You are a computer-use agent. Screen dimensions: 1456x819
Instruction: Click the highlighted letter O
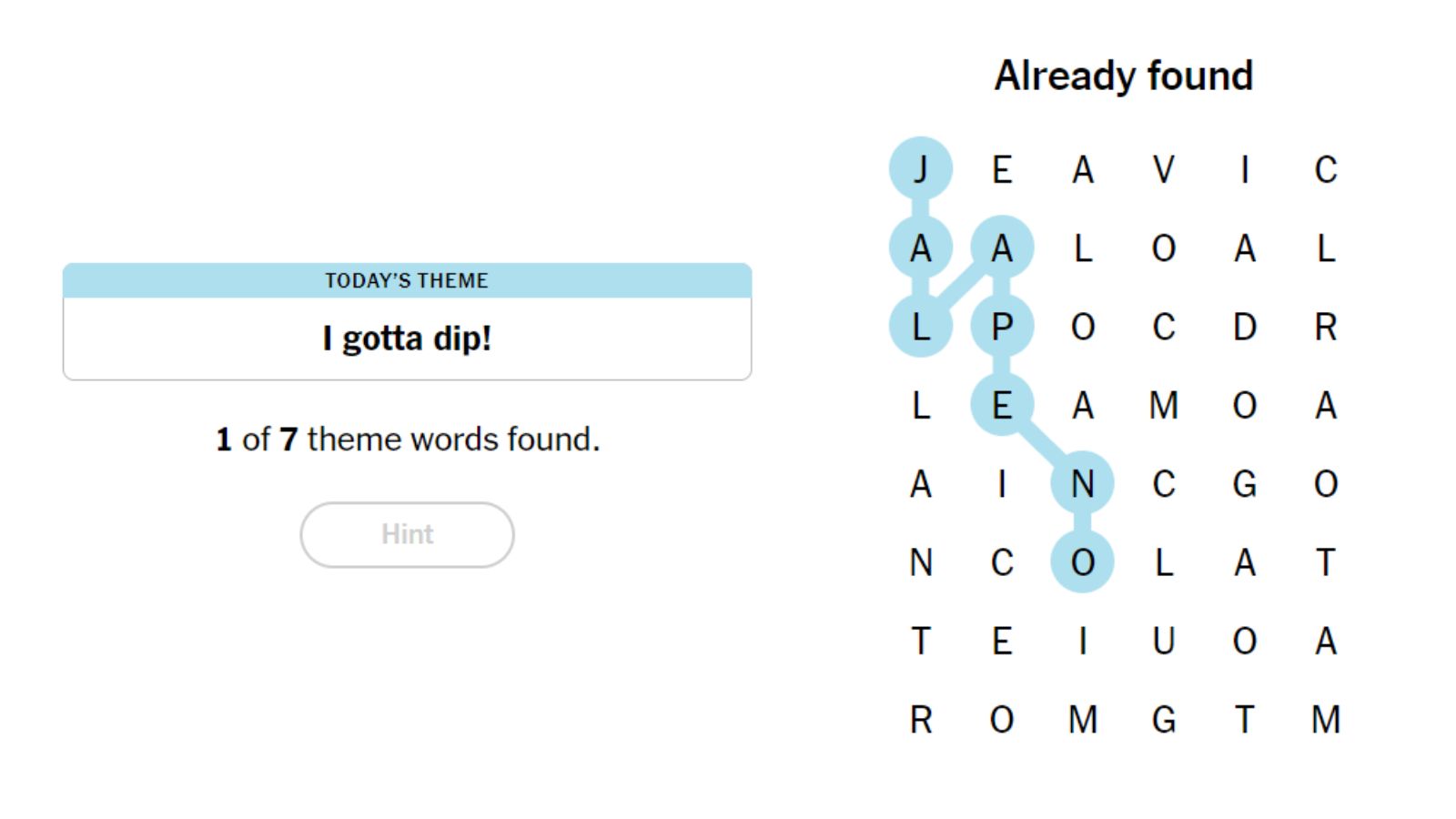coord(1083,562)
